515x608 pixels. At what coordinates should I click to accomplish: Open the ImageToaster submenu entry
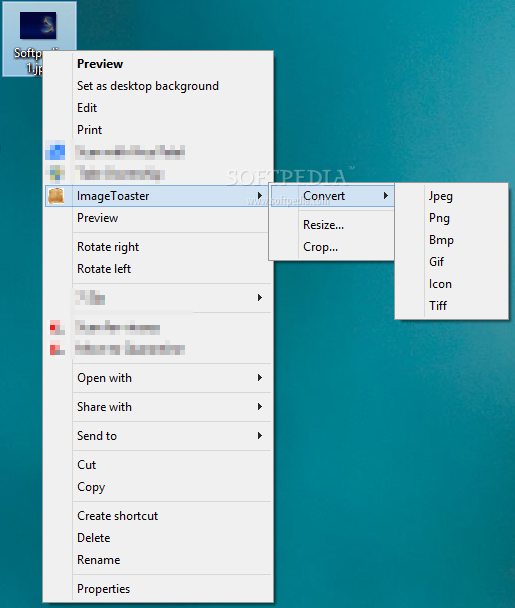157,196
